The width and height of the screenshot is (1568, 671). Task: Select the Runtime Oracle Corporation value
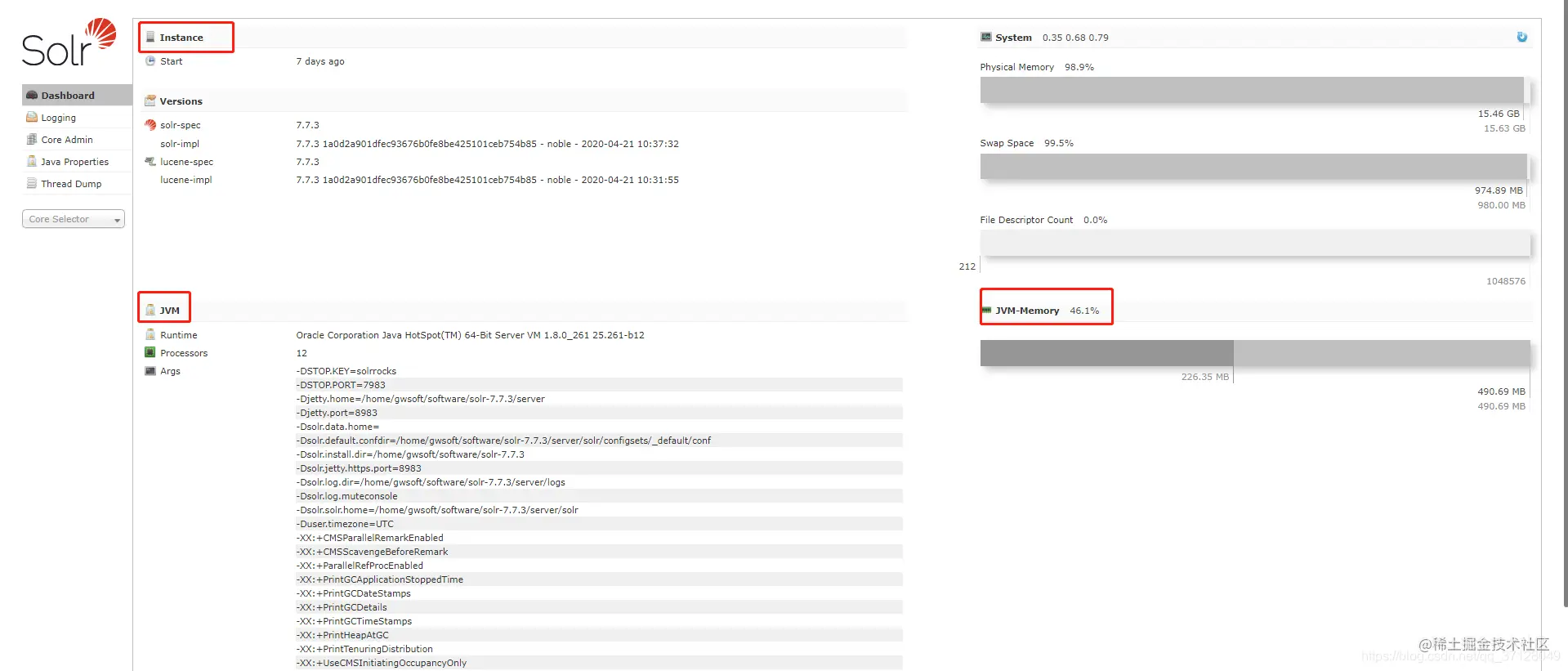click(x=470, y=335)
